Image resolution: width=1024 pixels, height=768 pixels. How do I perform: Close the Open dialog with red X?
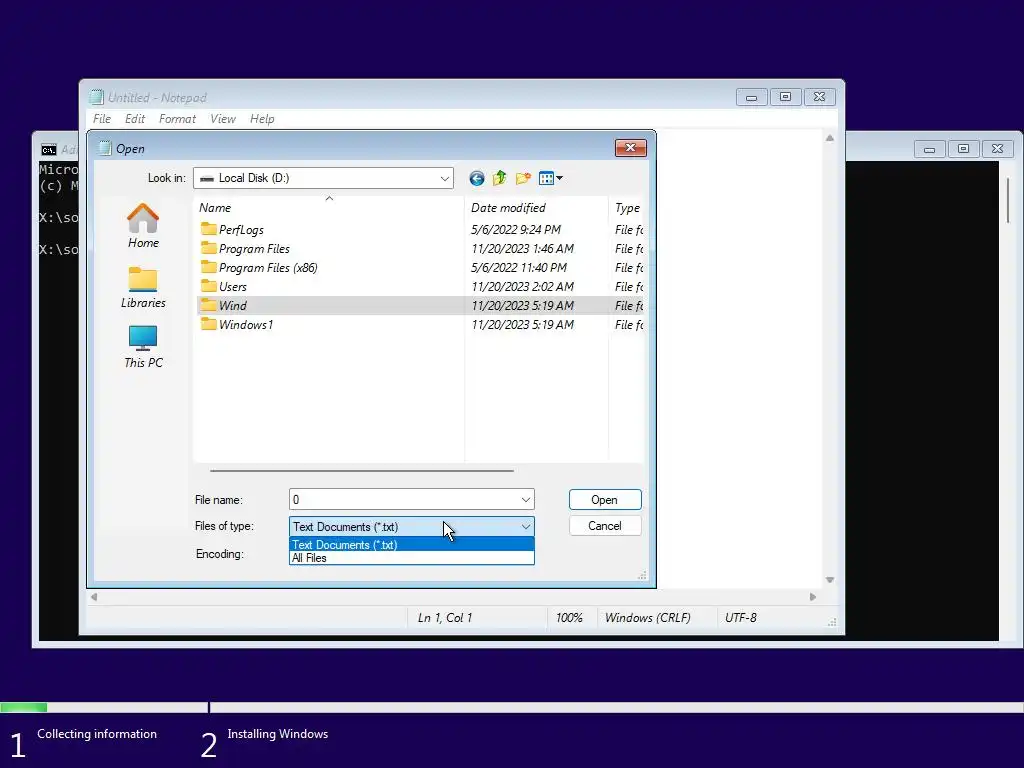coord(630,148)
